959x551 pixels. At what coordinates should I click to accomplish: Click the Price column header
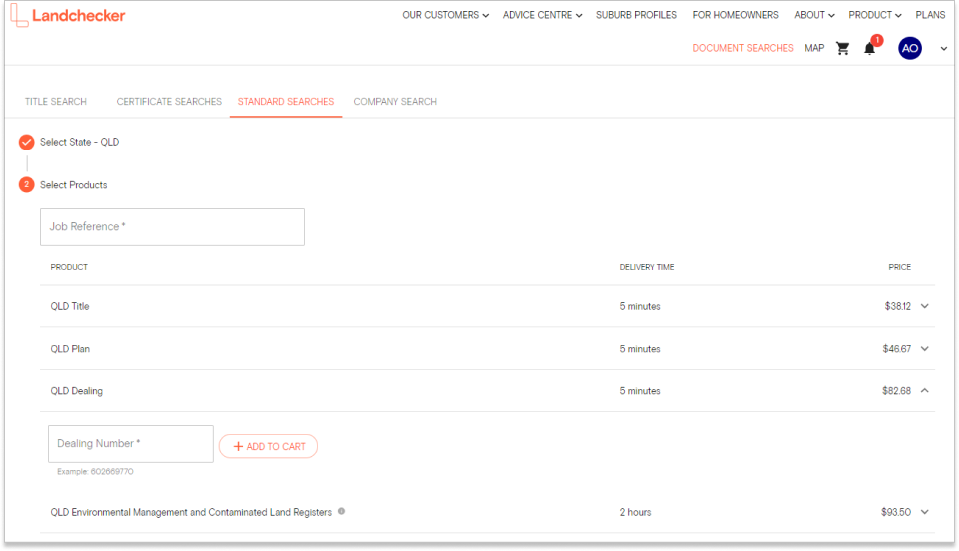900,267
